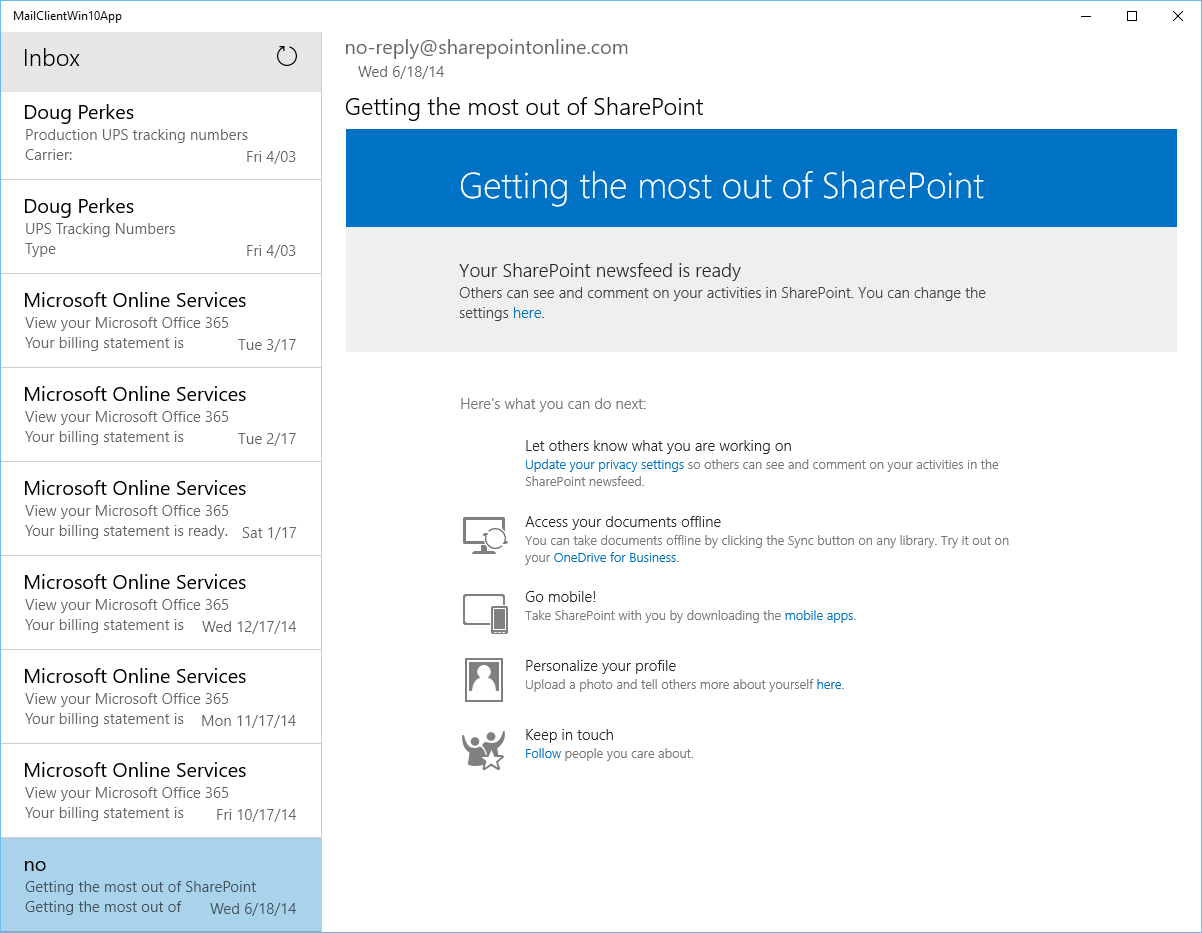Click the Access documents offline sync icon

click(x=485, y=535)
